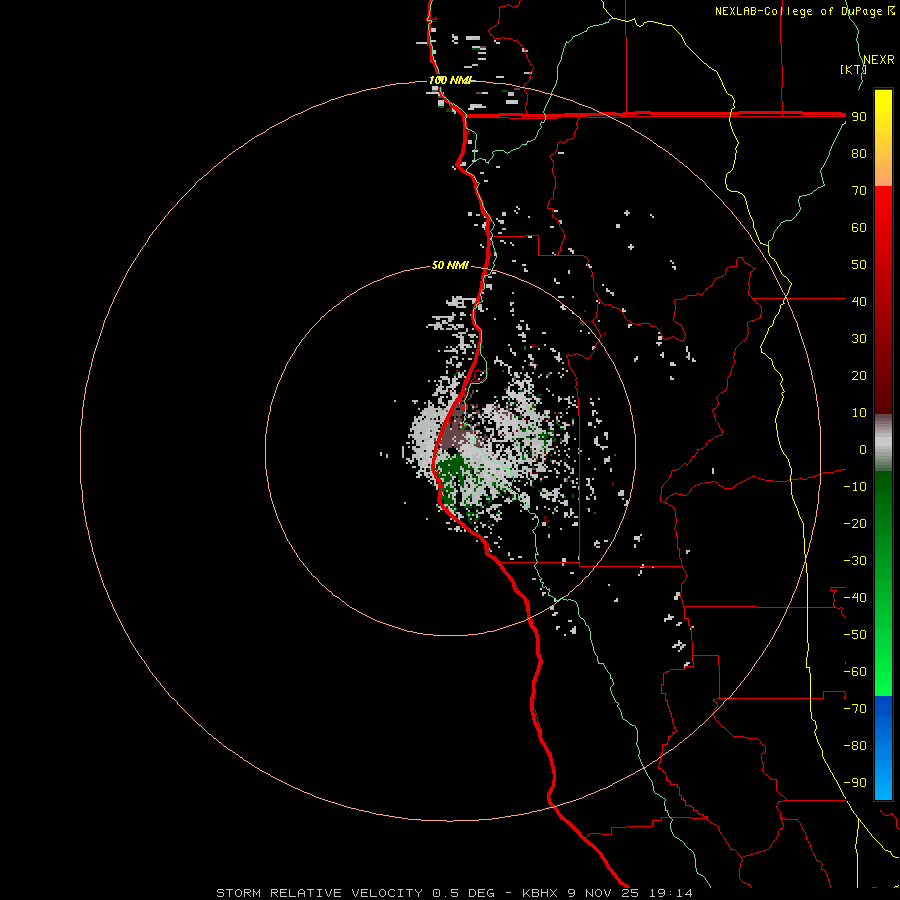Pick the bright green segment near -60 on color bar
900x900 pixels.
[883, 666]
